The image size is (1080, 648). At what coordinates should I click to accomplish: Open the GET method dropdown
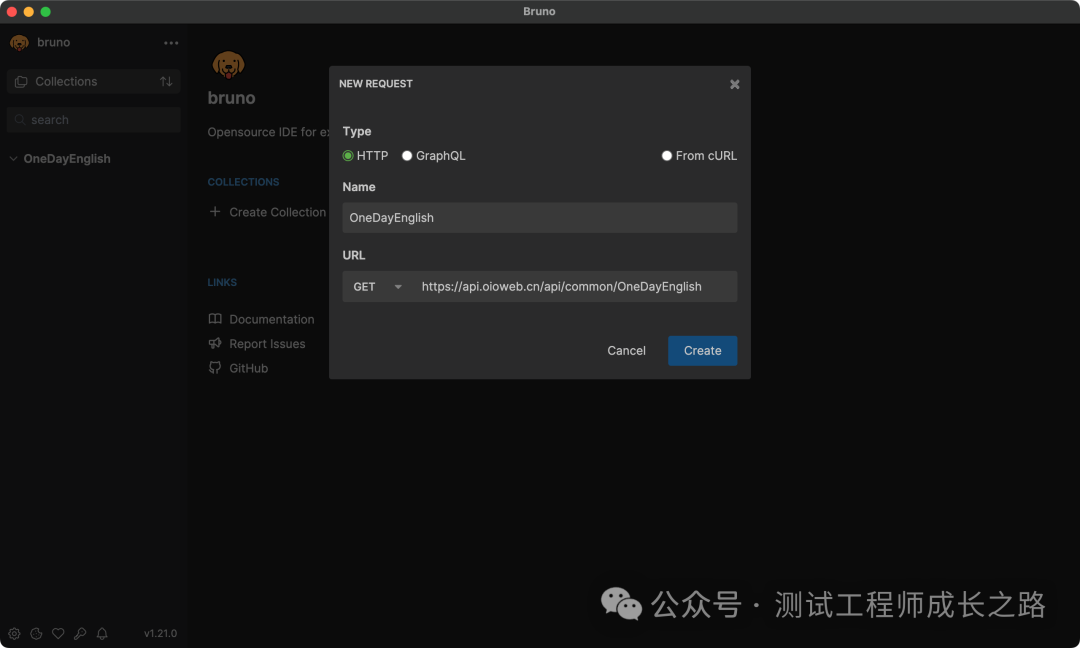coord(377,286)
